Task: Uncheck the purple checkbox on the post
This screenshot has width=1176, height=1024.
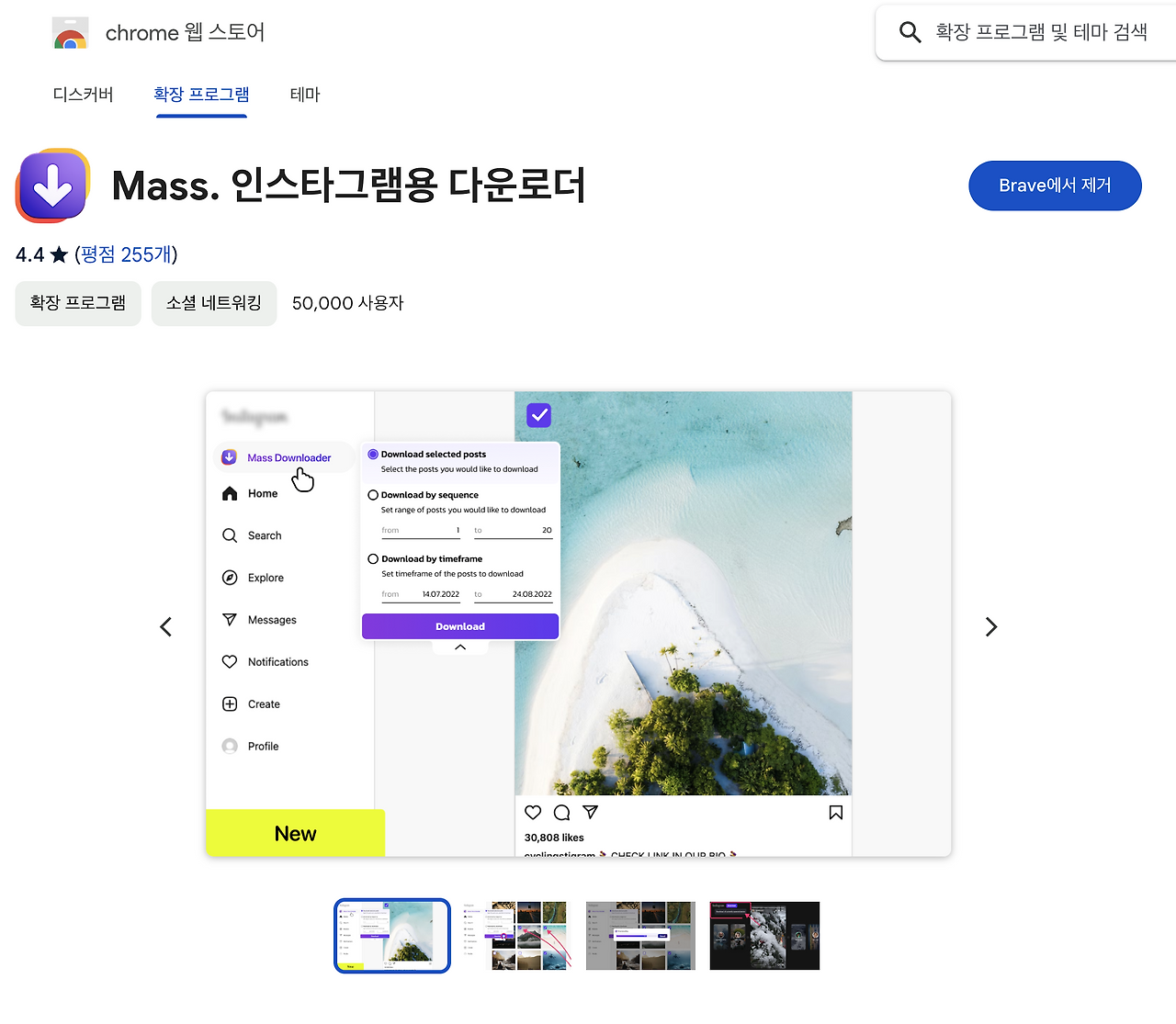Action: pyautogui.click(x=538, y=414)
